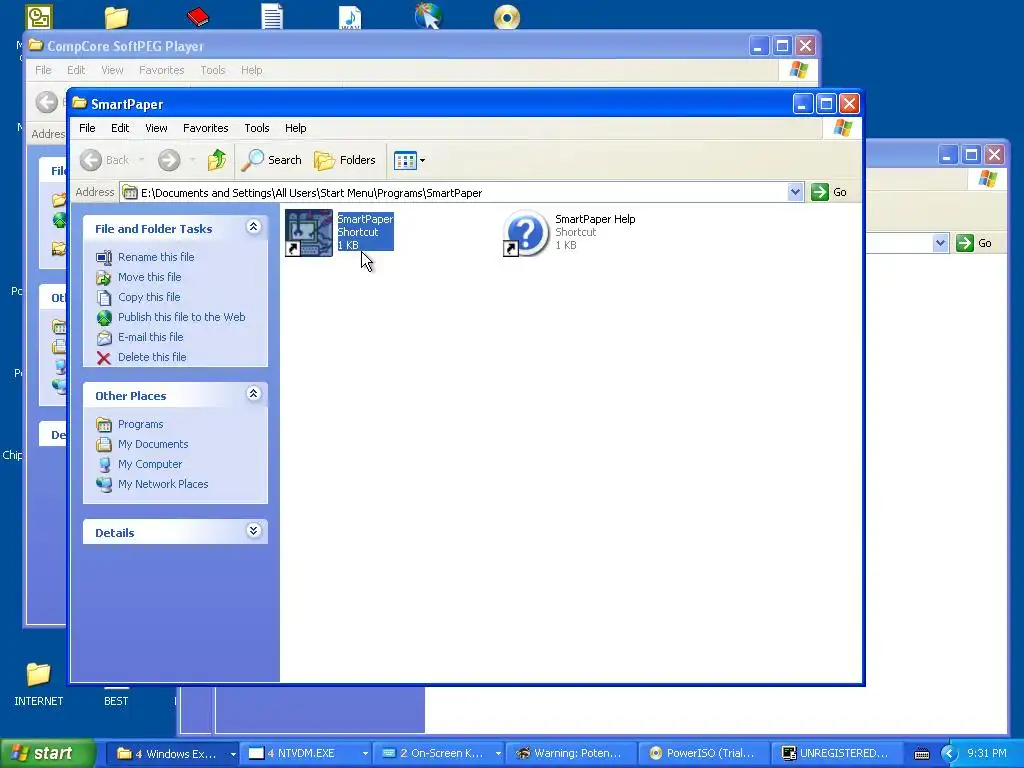Image resolution: width=1024 pixels, height=768 pixels.
Task: Go to My Network Places
Action: 163,484
